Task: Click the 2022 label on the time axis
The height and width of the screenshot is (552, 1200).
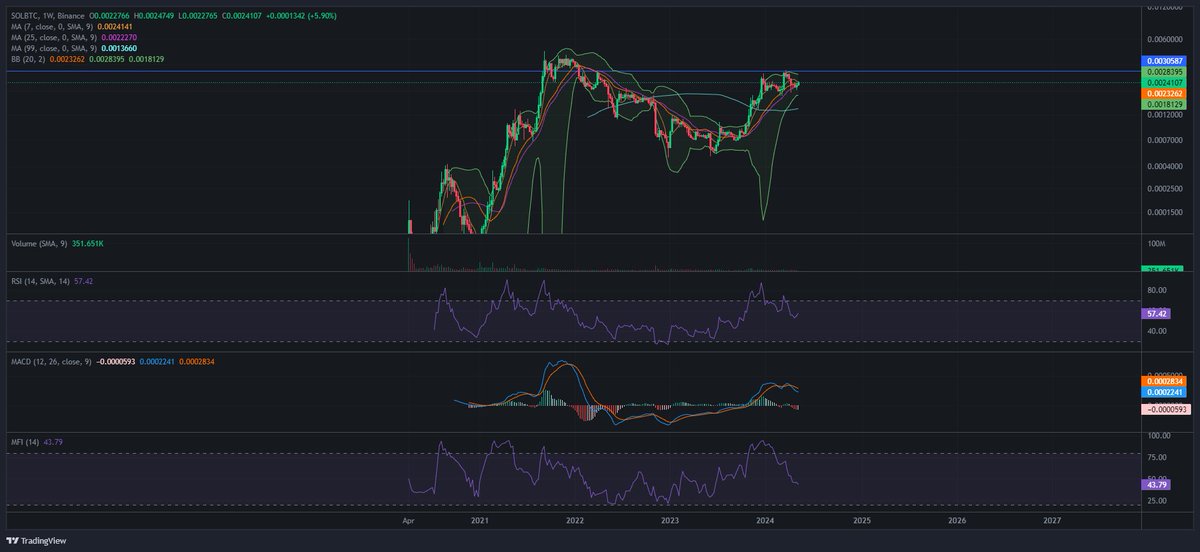Action: (x=575, y=521)
